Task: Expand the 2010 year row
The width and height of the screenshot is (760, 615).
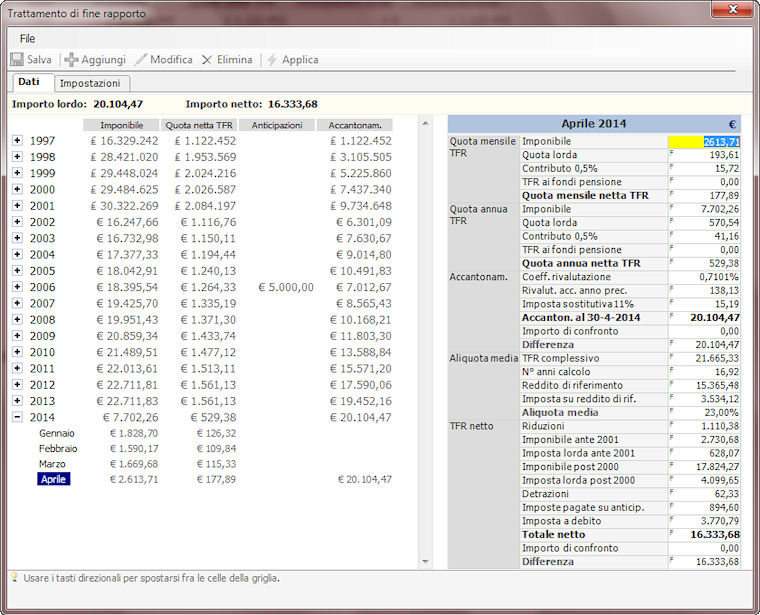Action: [x=17, y=352]
